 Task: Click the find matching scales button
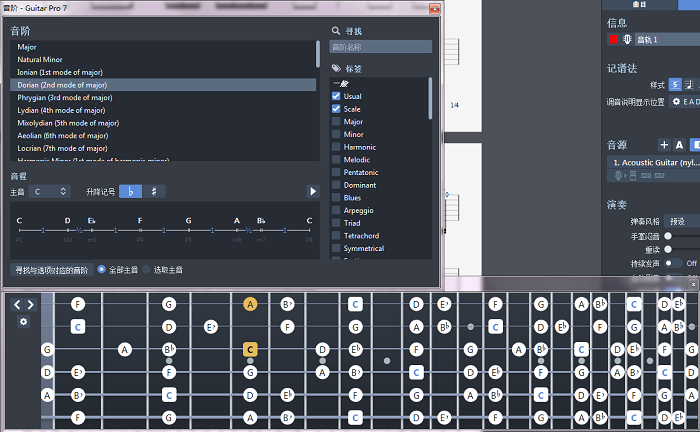point(51,270)
